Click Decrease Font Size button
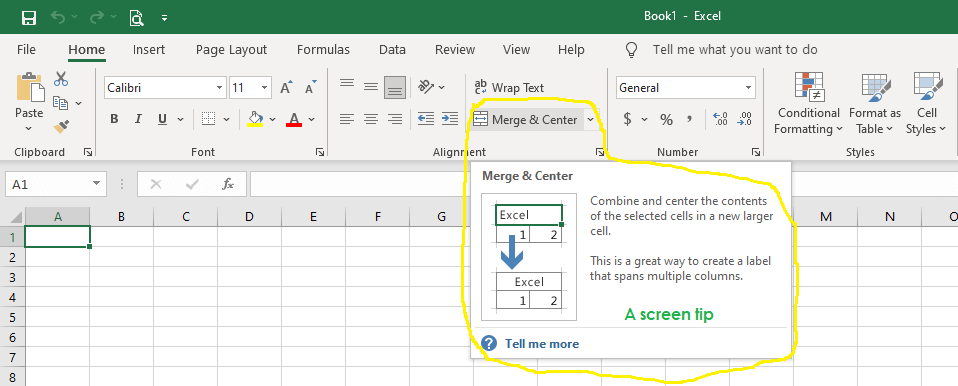Image resolution: width=958 pixels, height=386 pixels. 311,88
